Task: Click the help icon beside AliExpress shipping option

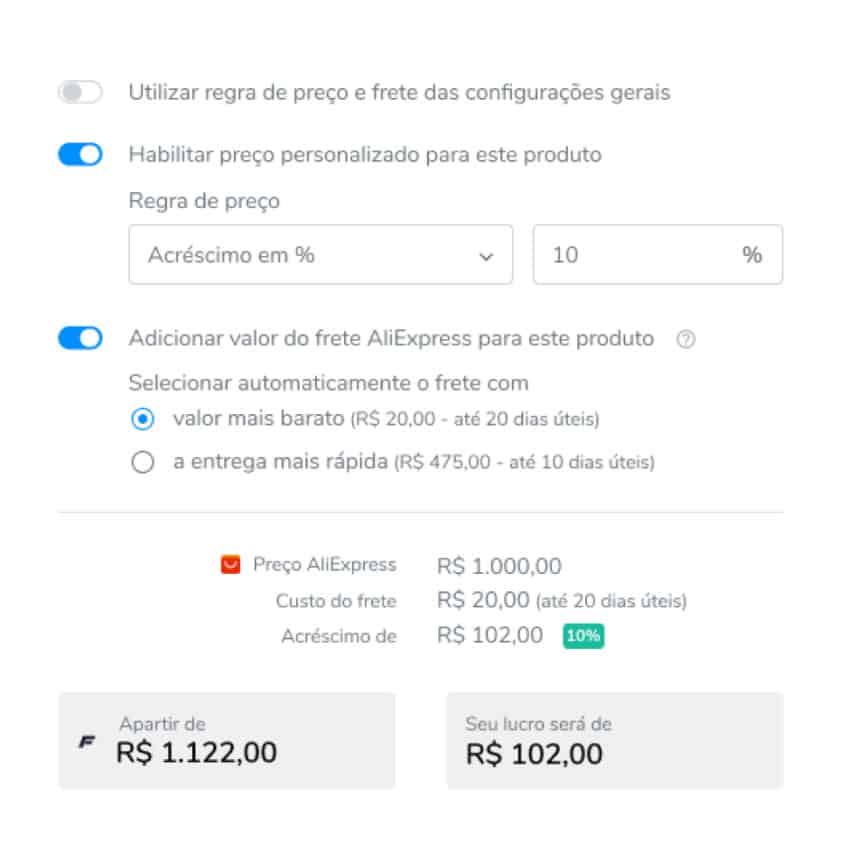Action: (x=685, y=339)
